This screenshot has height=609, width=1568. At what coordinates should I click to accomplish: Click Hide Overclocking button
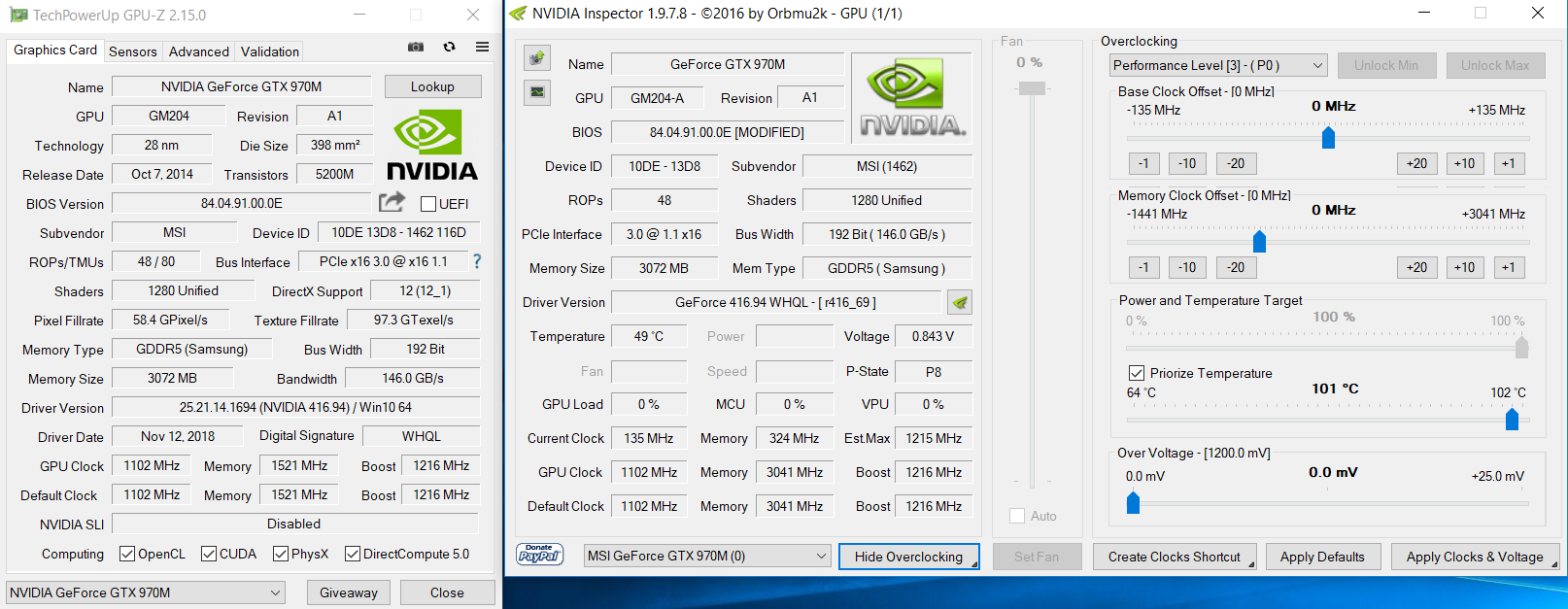908,557
